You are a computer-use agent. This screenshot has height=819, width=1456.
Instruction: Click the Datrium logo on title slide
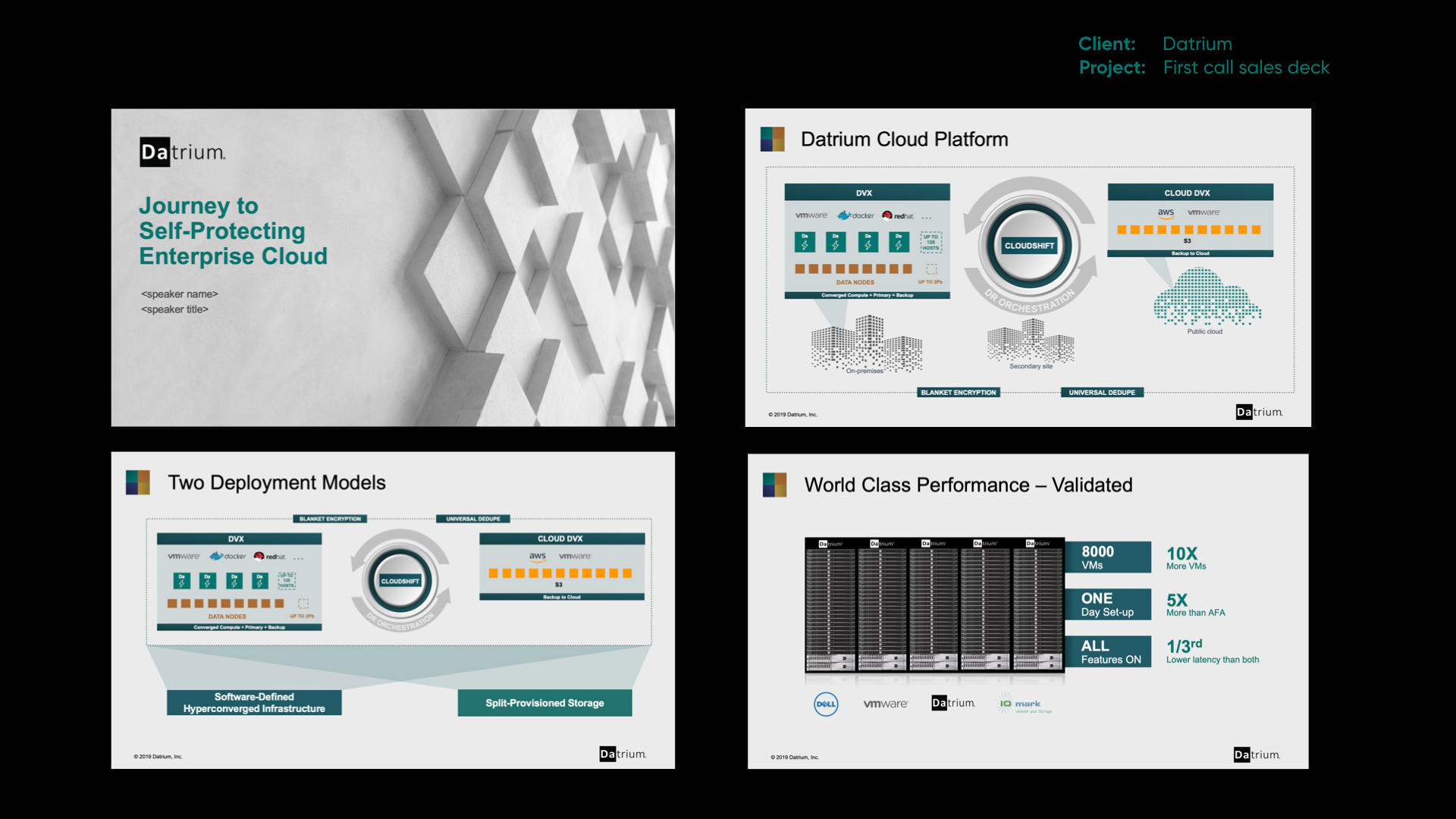[183, 152]
